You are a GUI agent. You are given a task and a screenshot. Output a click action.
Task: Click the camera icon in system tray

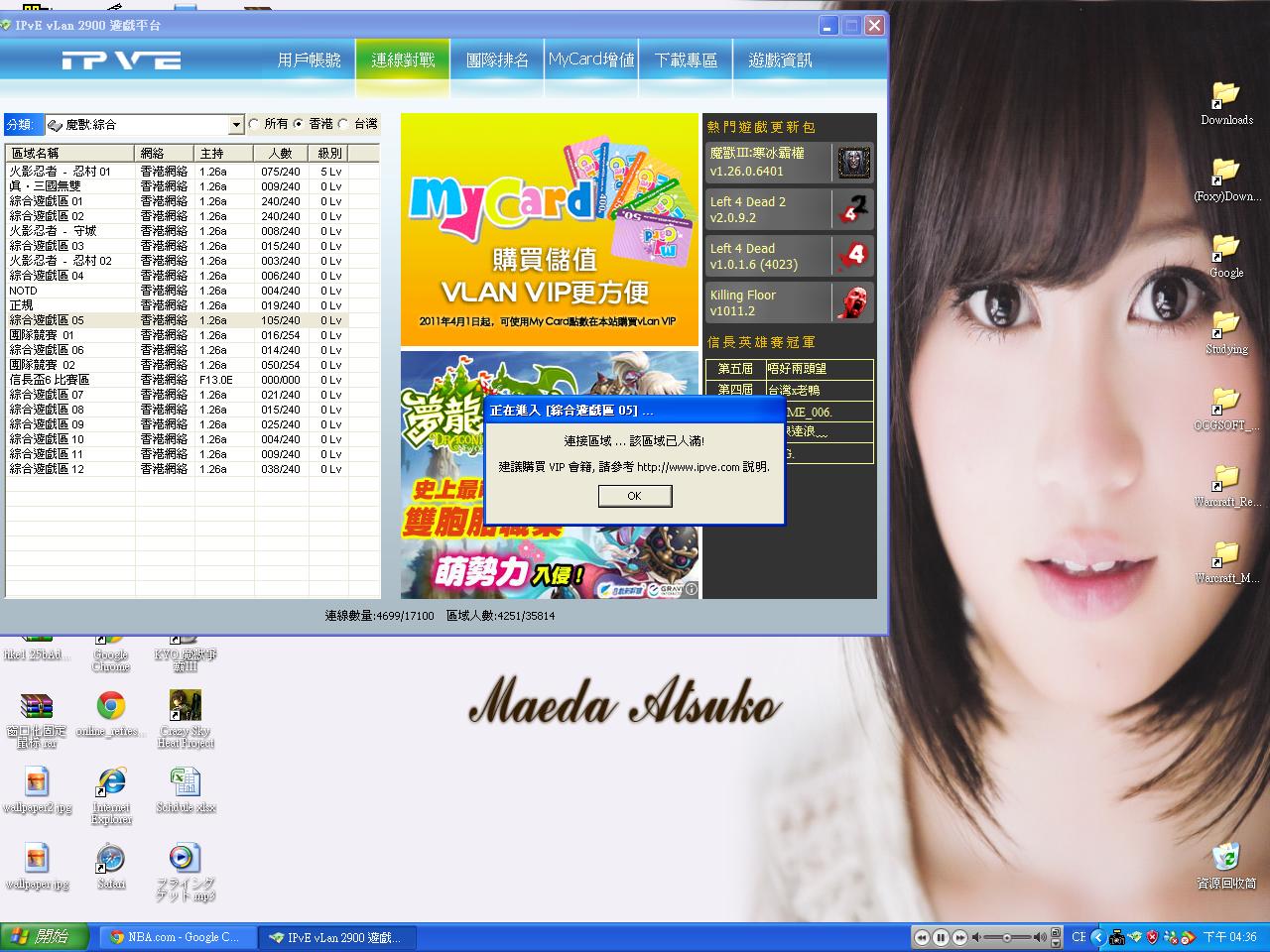[1117, 937]
